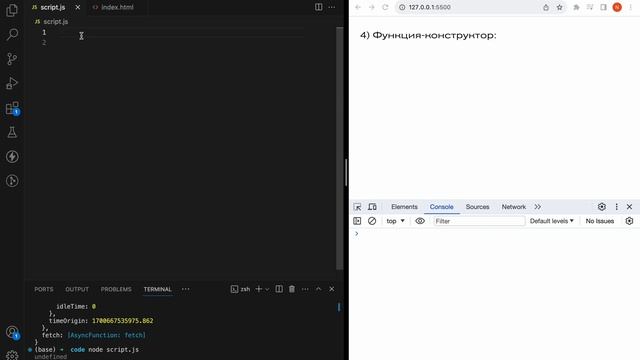The image size is (640, 360).
Task: Open DevTools customize three-dot menu
Action: tap(616, 207)
